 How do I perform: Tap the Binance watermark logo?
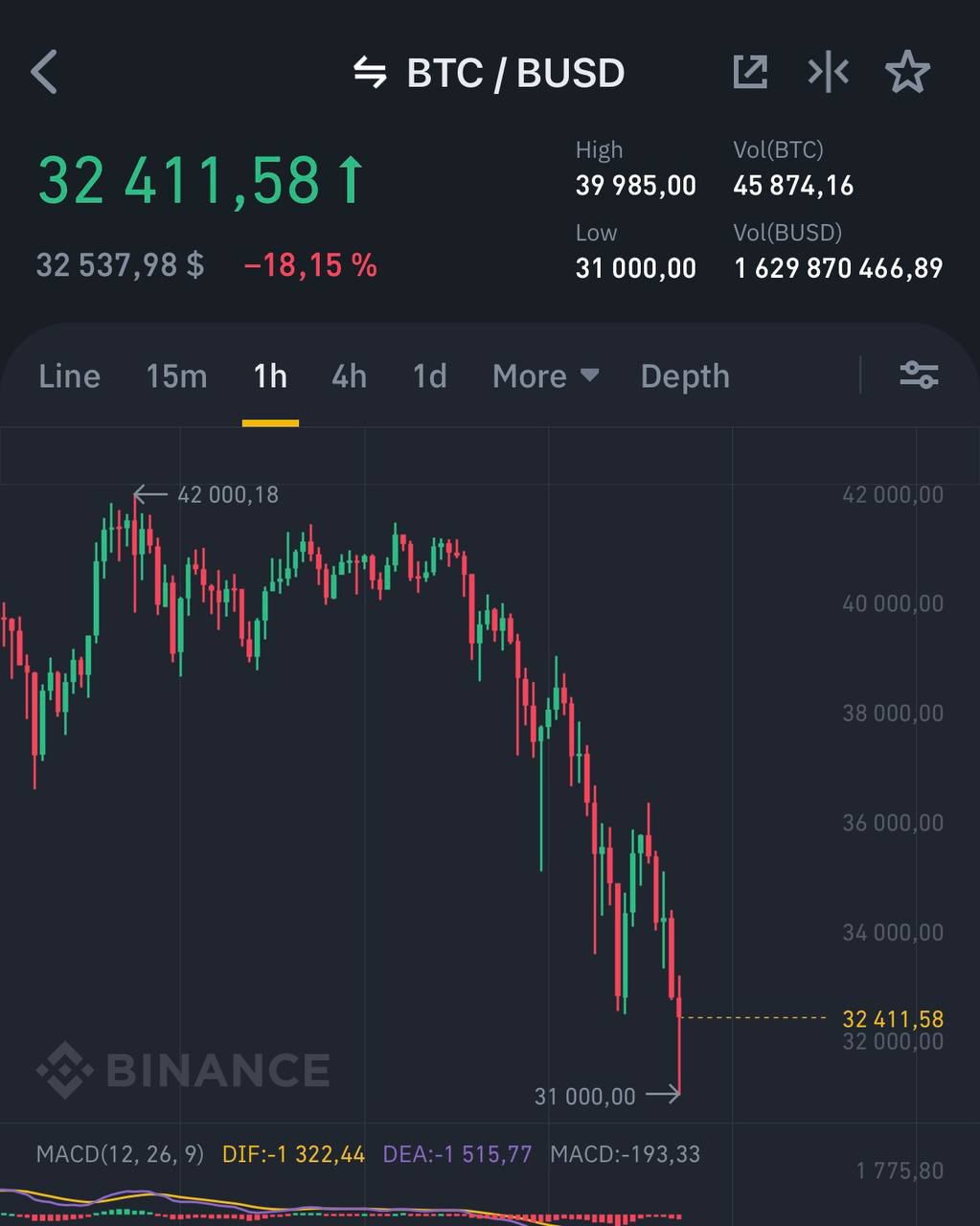[184, 1070]
